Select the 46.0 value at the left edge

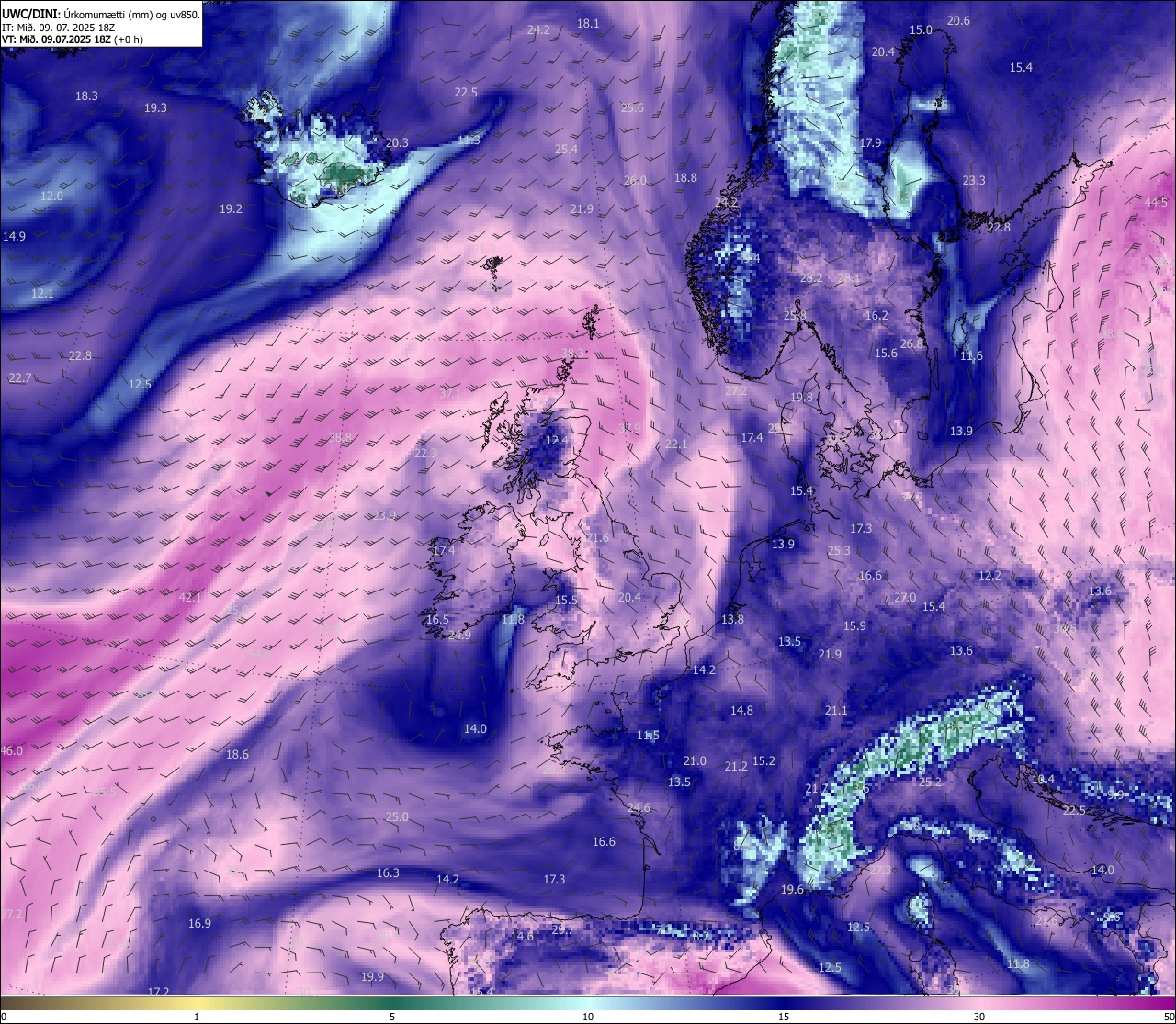(x=11, y=750)
